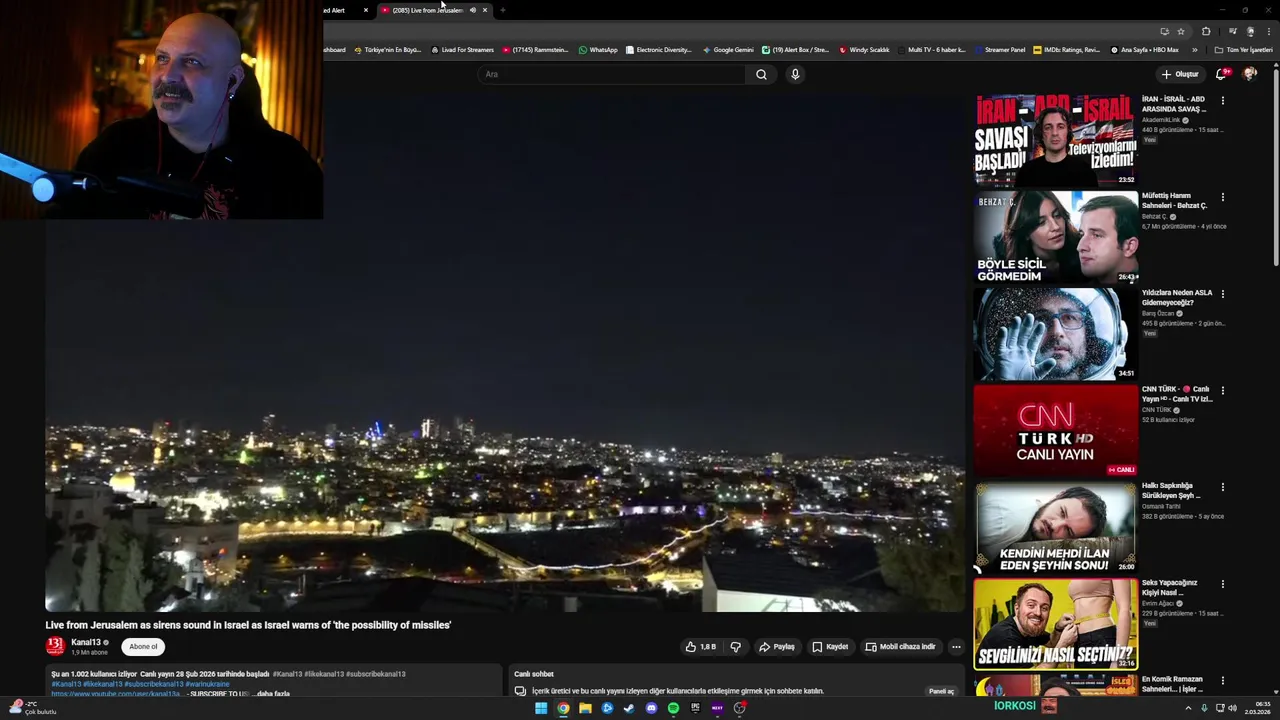Open 'IMDb: Ratings, Revi...' bookmark
Screen dimensions: 1280x720
(1066, 50)
